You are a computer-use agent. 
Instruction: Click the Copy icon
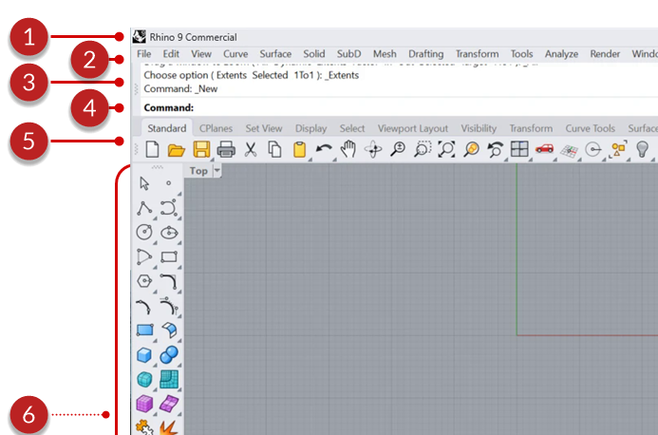275,149
